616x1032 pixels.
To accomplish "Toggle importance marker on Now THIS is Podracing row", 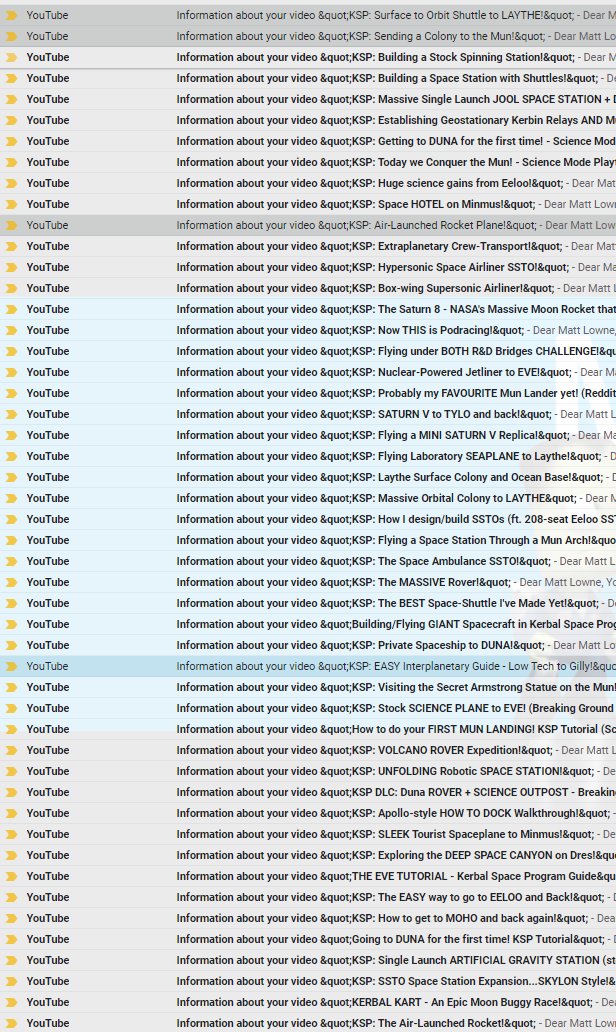I will tap(11, 330).
